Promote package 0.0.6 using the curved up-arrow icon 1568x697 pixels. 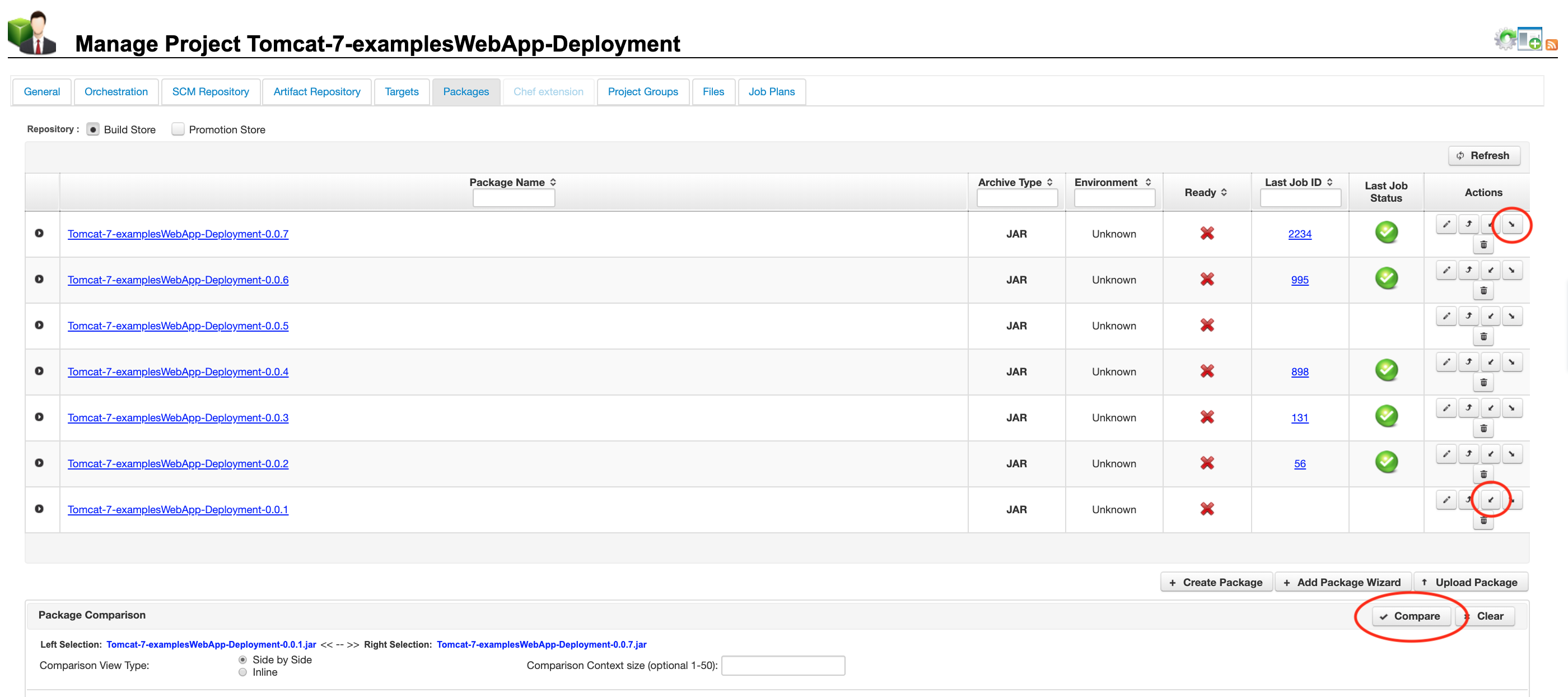(x=1468, y=270)
